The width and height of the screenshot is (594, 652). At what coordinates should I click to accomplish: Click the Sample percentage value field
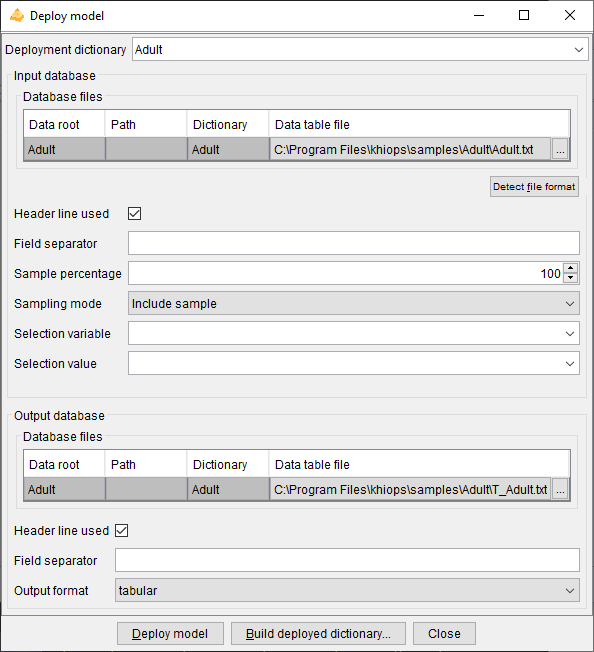(x=346, y=274)
